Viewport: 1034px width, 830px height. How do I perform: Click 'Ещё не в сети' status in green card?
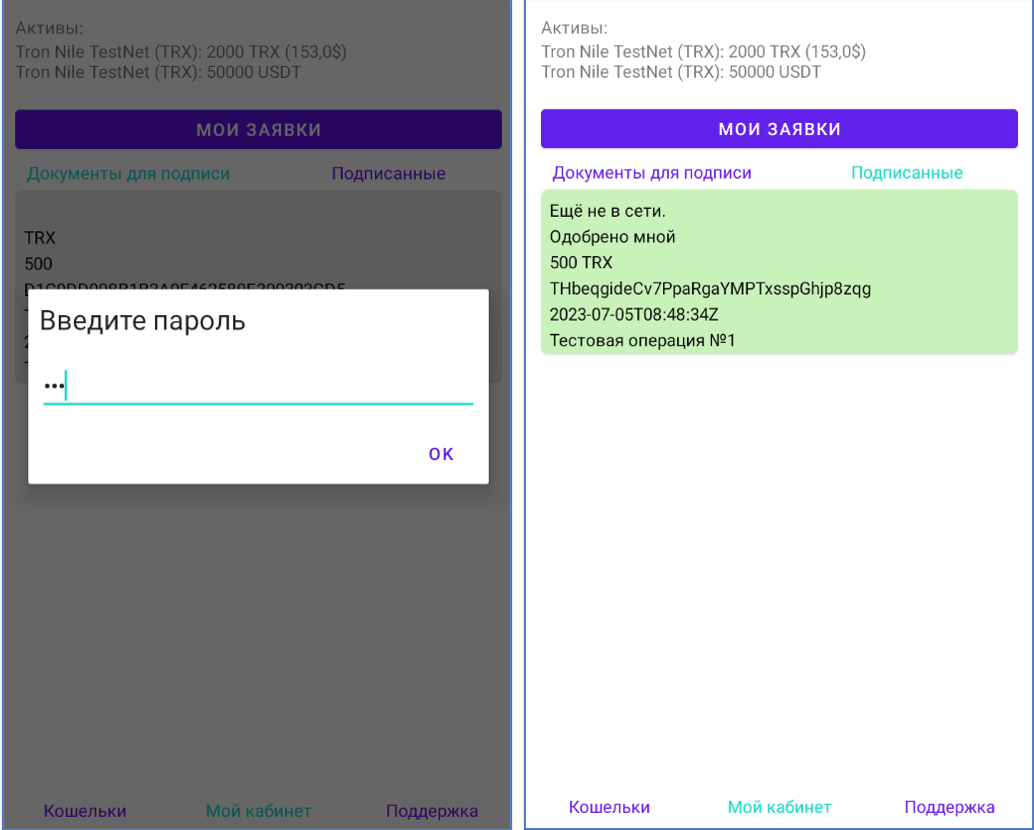(608, 211)
